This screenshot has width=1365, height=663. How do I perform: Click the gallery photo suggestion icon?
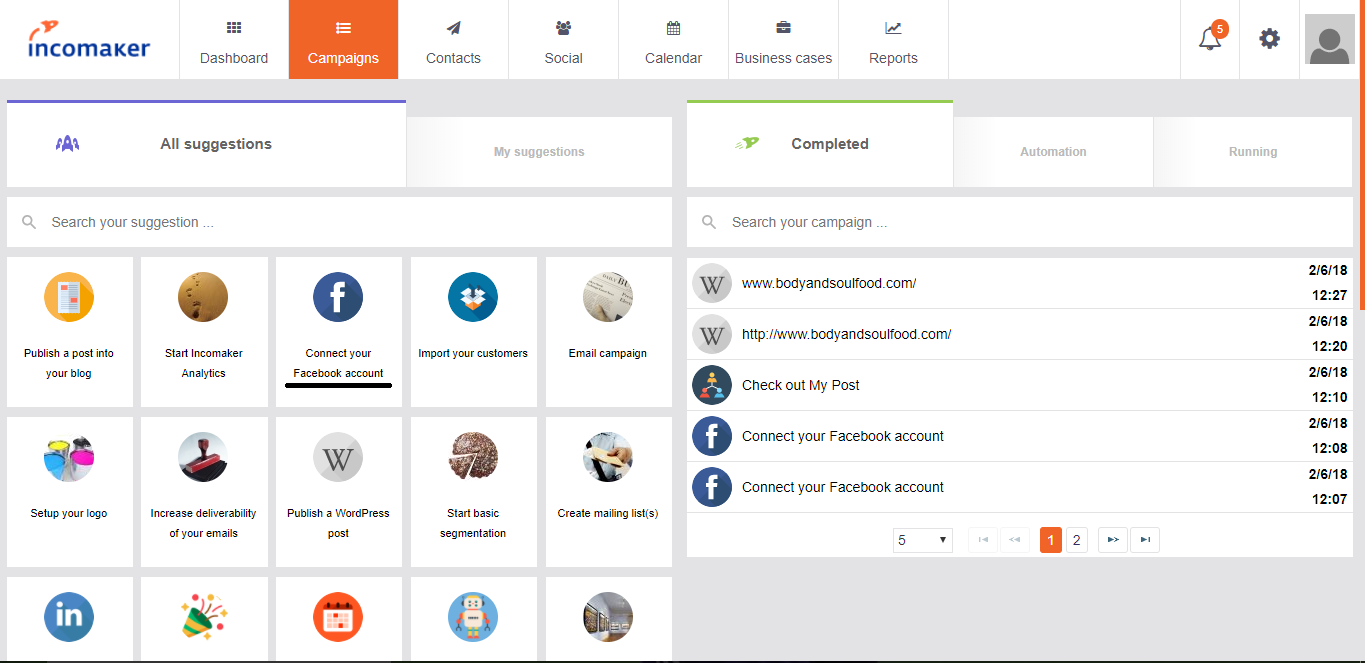coord(608,617)
